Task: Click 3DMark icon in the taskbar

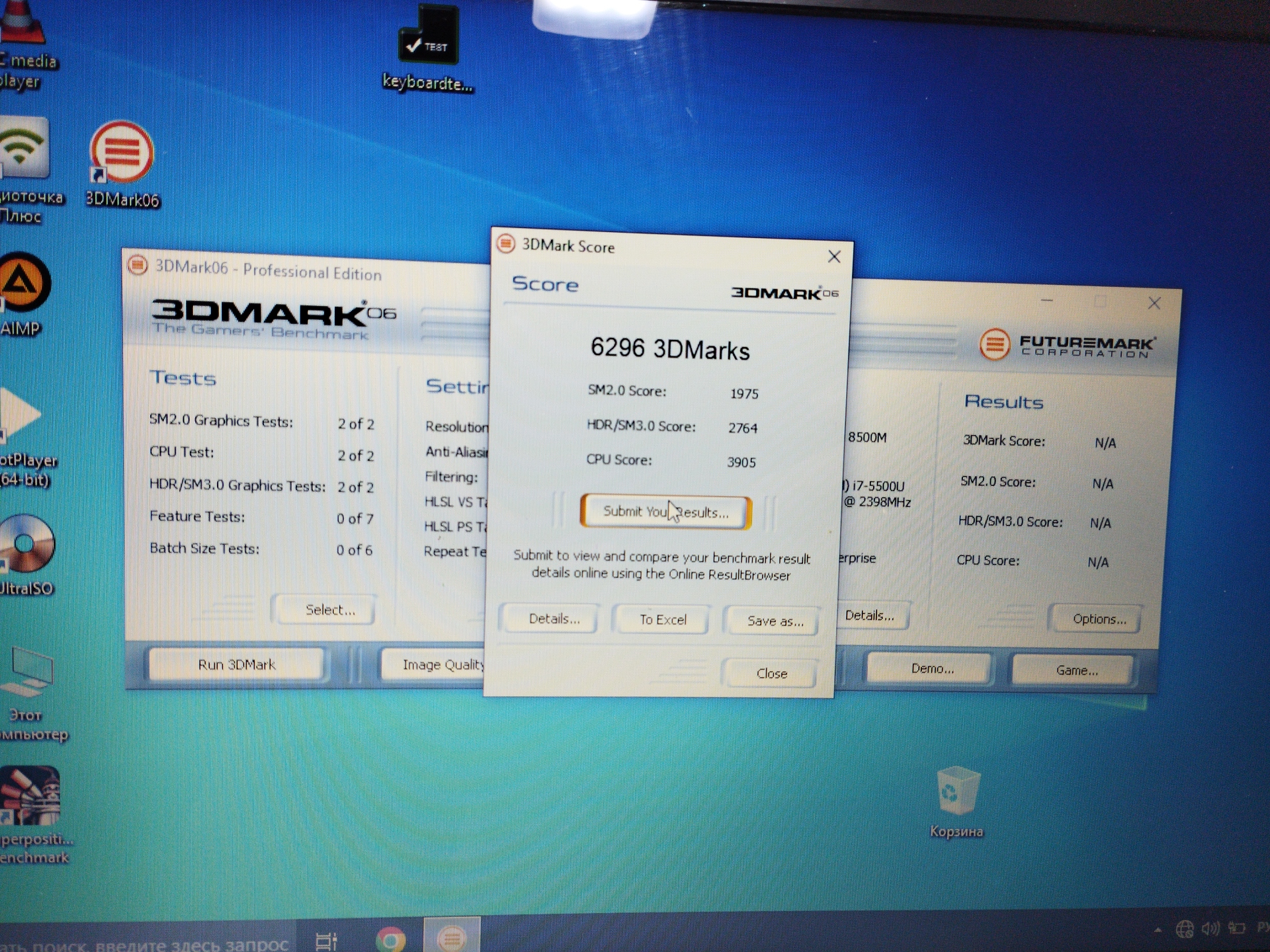Action: (452, 936)
